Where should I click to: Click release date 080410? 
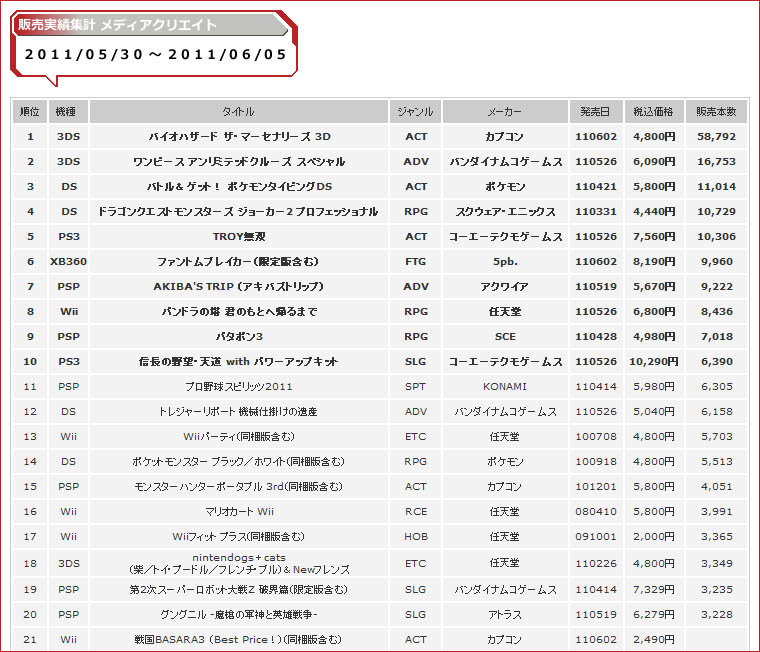coord(596,511)
